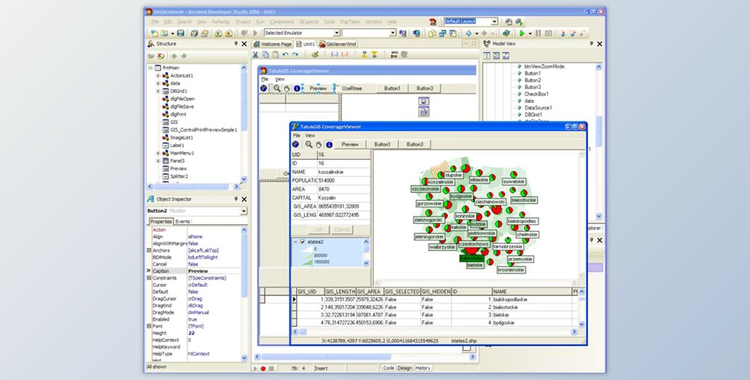Pin the Structure panel with pushpin icon
The height and width of the screenshot is (380, 750).
[236, 44]
